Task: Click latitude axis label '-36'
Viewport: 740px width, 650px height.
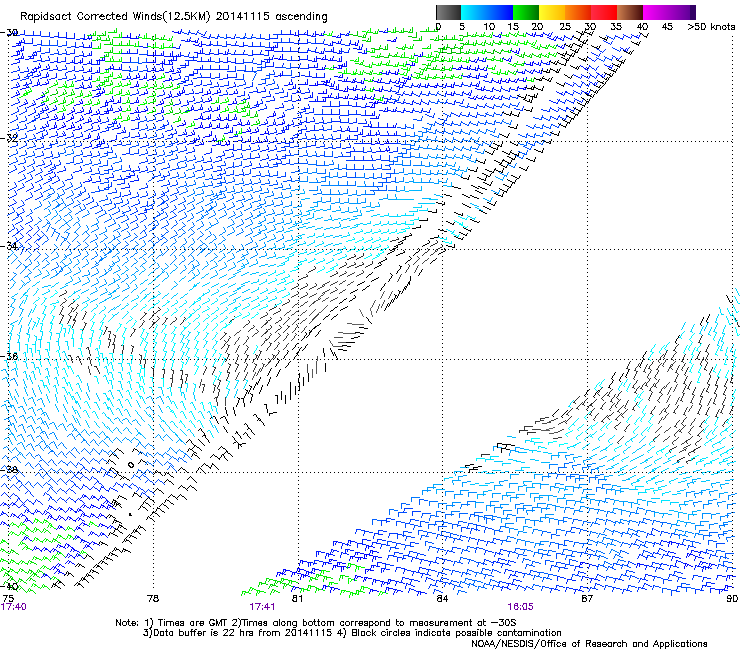Action: pyautogui.click(x=9, y=356)
